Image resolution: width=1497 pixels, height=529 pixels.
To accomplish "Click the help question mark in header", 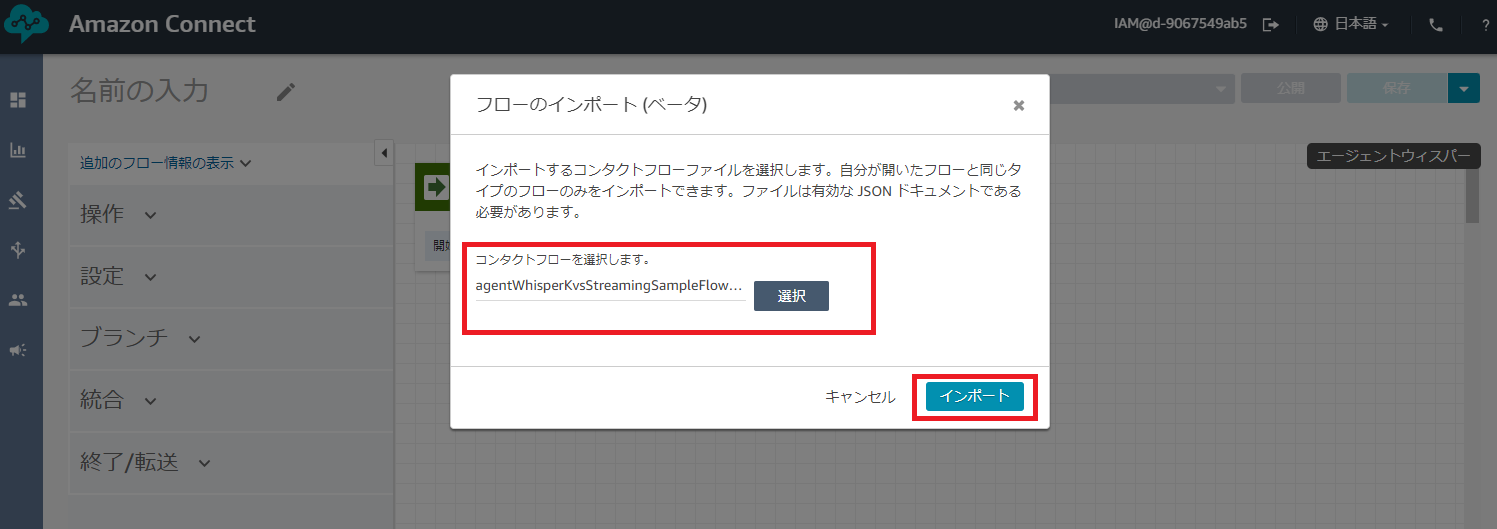I will 1485,25.
